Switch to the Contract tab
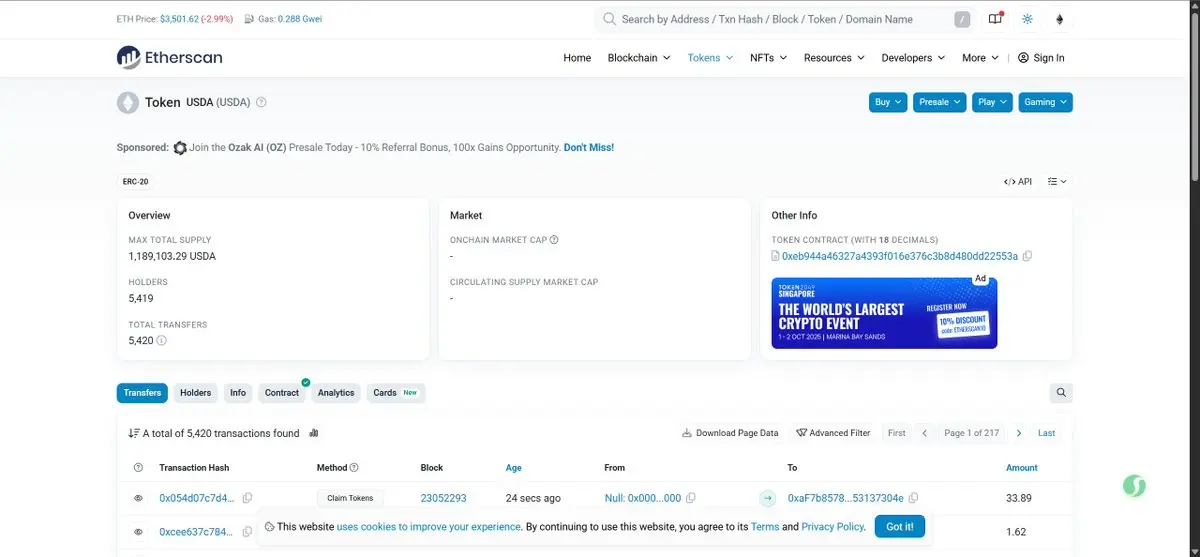This screenshot has height=557, width=1200. pyautogui.click(x=282, y=393)
